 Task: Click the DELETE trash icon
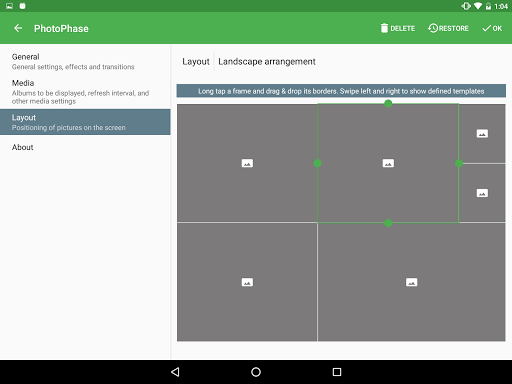[384, 28]
